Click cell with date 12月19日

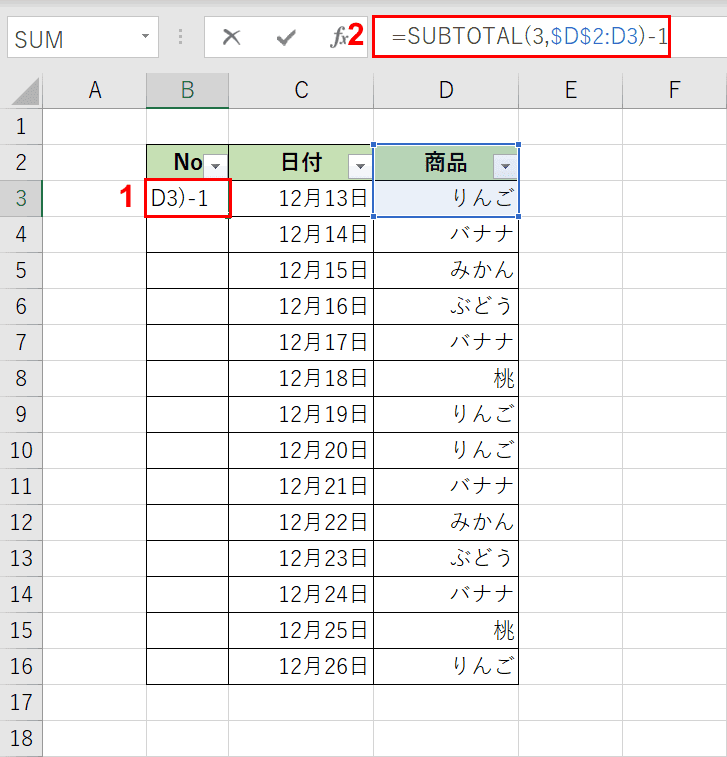tap(301, 414)
